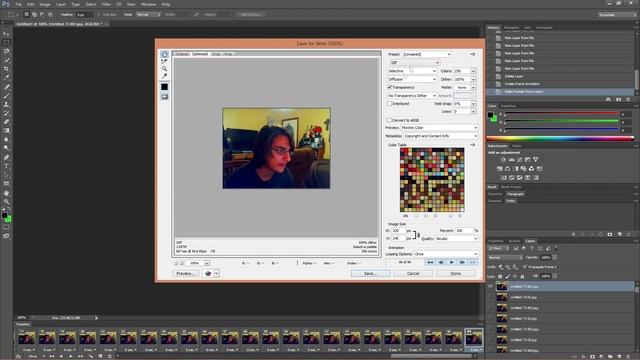Open the Preset dropdown
Viewport: 640px width, 360px height.
[x=427, y=54]
